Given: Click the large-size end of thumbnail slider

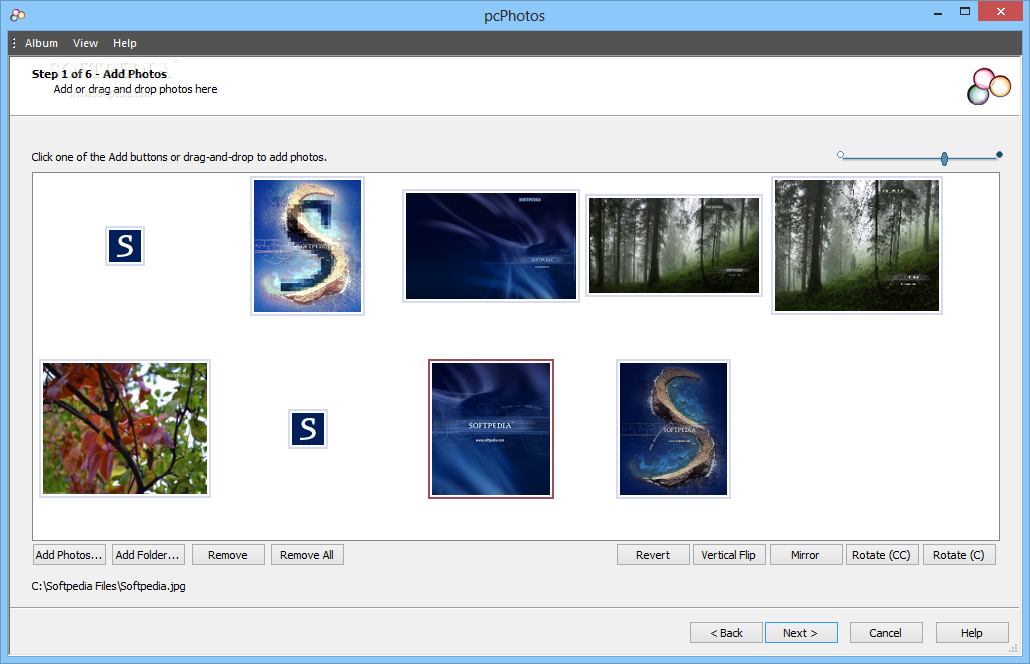Looking at the screenshot, I should pos(999,155).
